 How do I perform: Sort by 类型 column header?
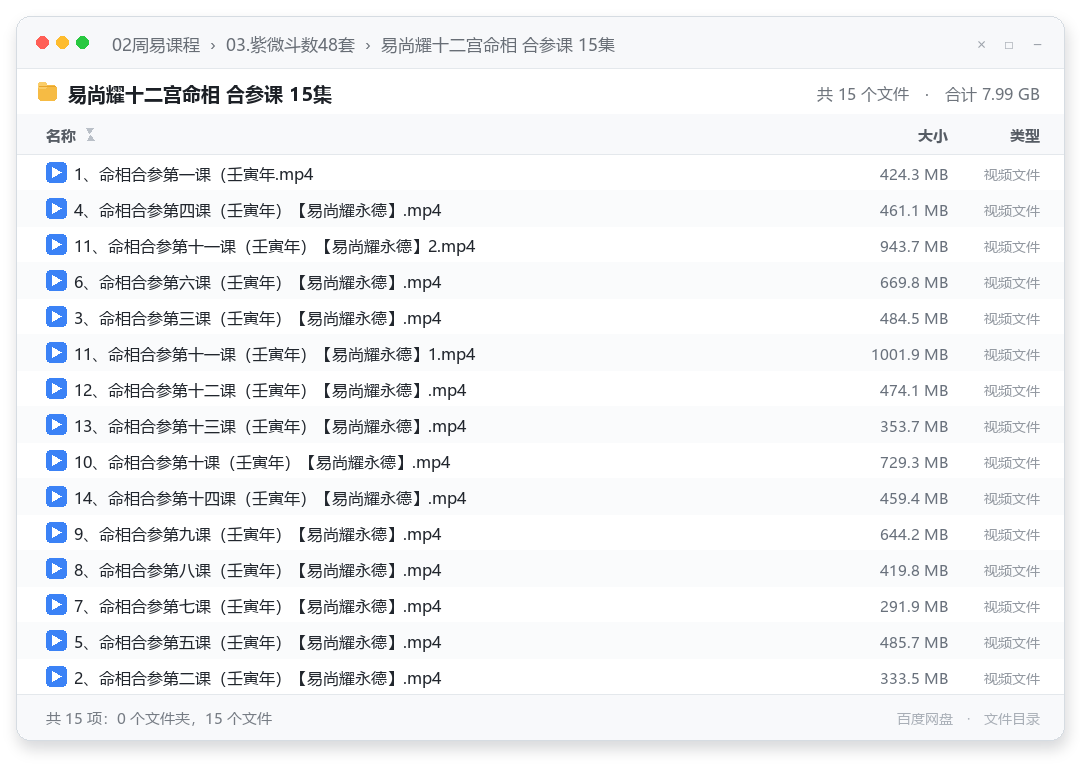[x=1025, y=136]
